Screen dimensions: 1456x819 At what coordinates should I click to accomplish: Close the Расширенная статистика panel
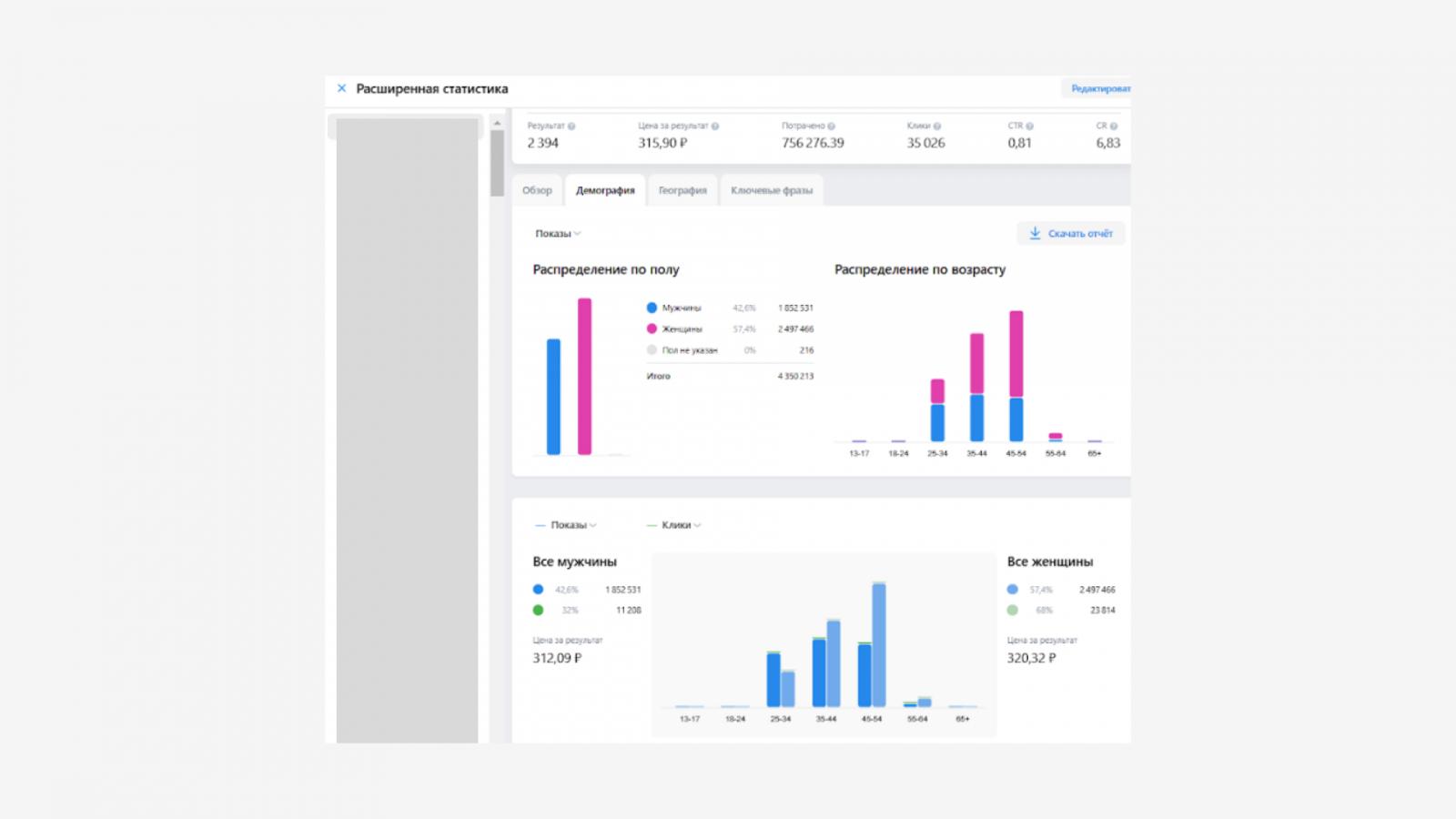pyautogui.click(x=341, y=88)
